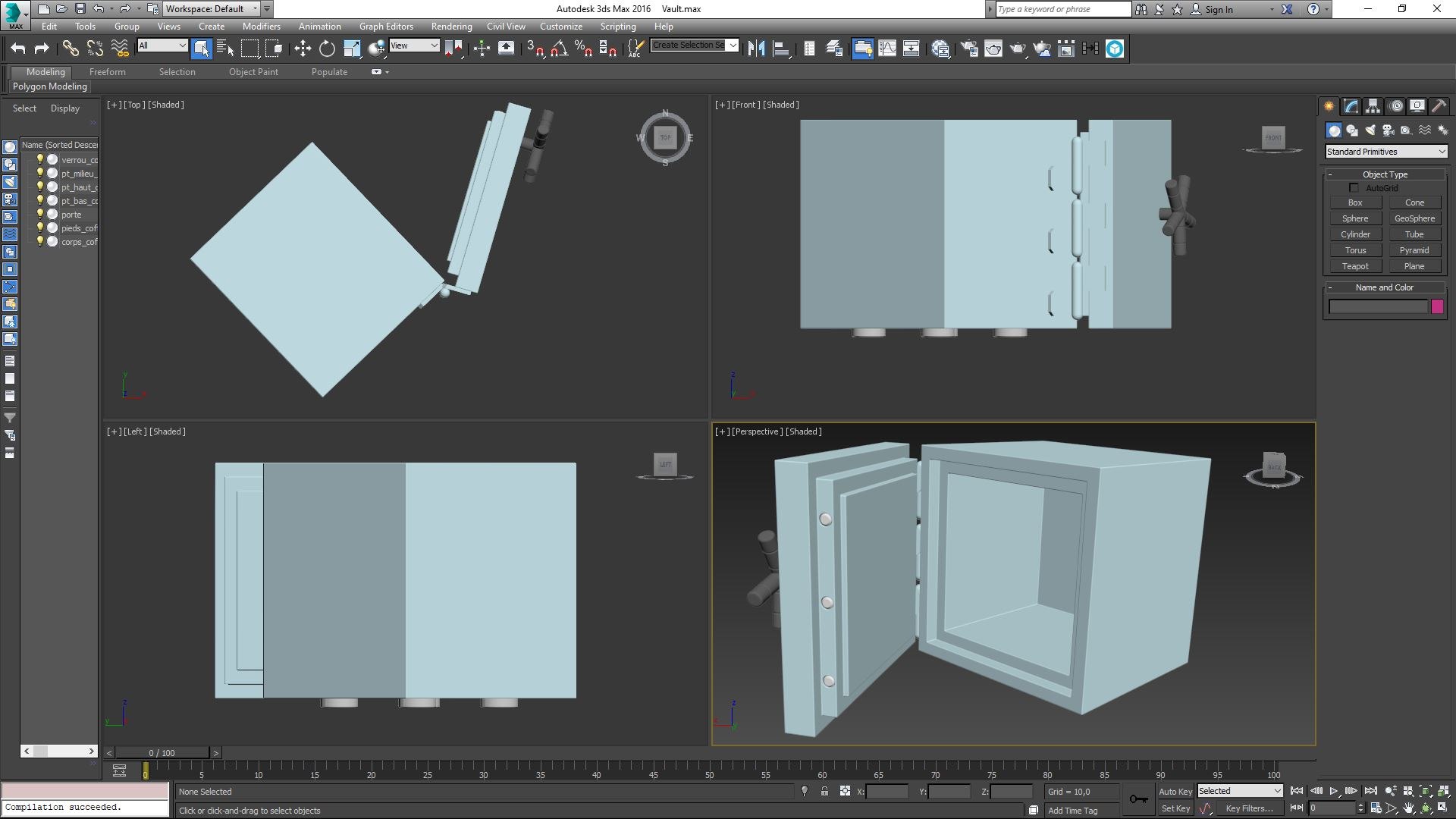Viewport: 1456px width, 819px height.
Task: Open the Motion command panel tab
Action: point(1395,106)
